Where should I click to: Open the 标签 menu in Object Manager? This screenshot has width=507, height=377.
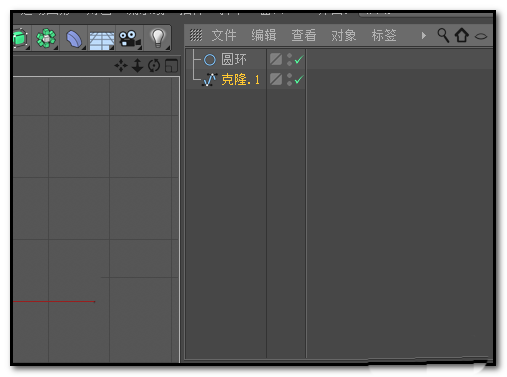[384, 35]
